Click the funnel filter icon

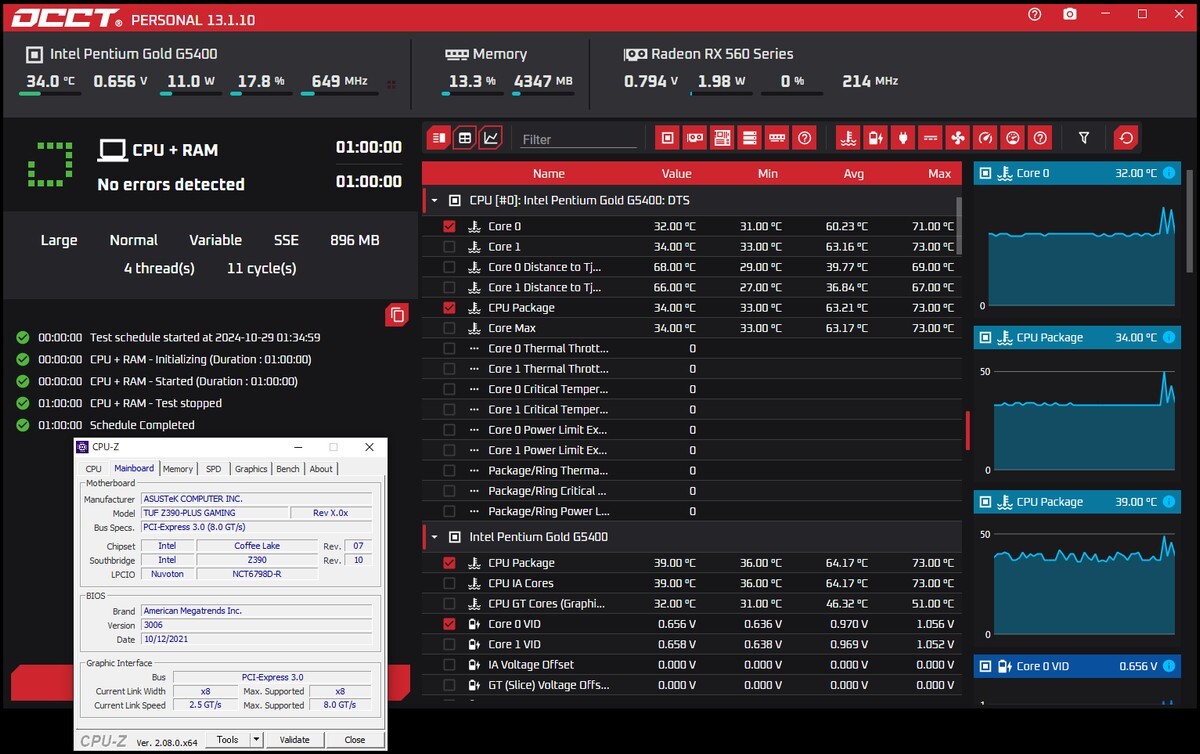(x=1084, y=138)
